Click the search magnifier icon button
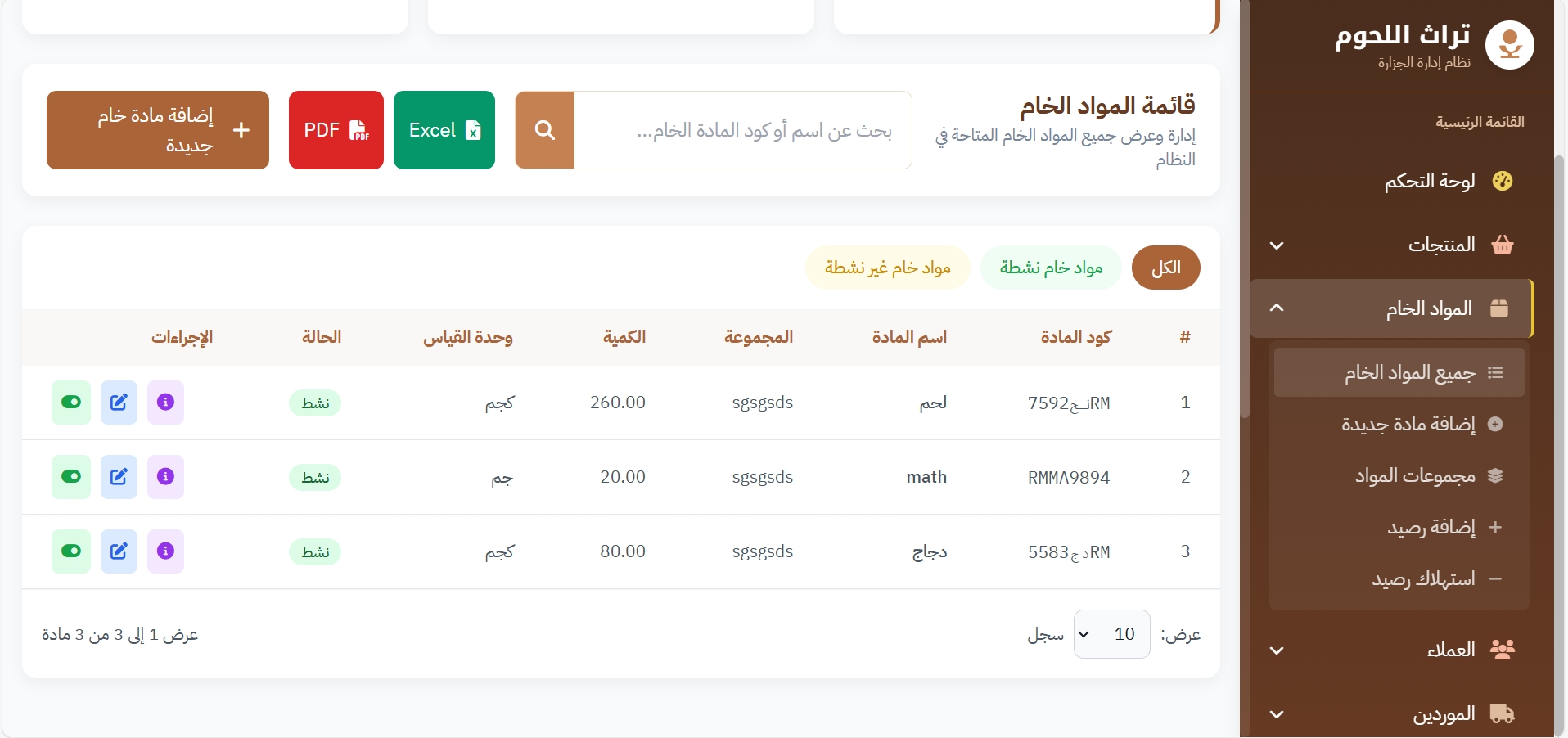This screenshot has width=1568, height=738. point(545,130)
